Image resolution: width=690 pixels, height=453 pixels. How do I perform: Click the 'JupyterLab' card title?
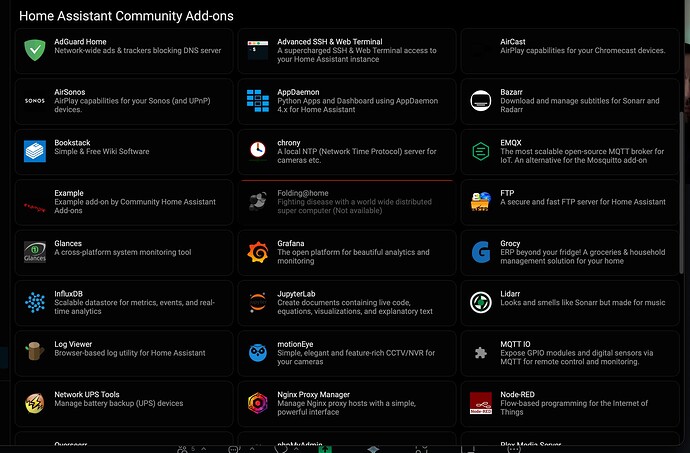tap(296, 294)
